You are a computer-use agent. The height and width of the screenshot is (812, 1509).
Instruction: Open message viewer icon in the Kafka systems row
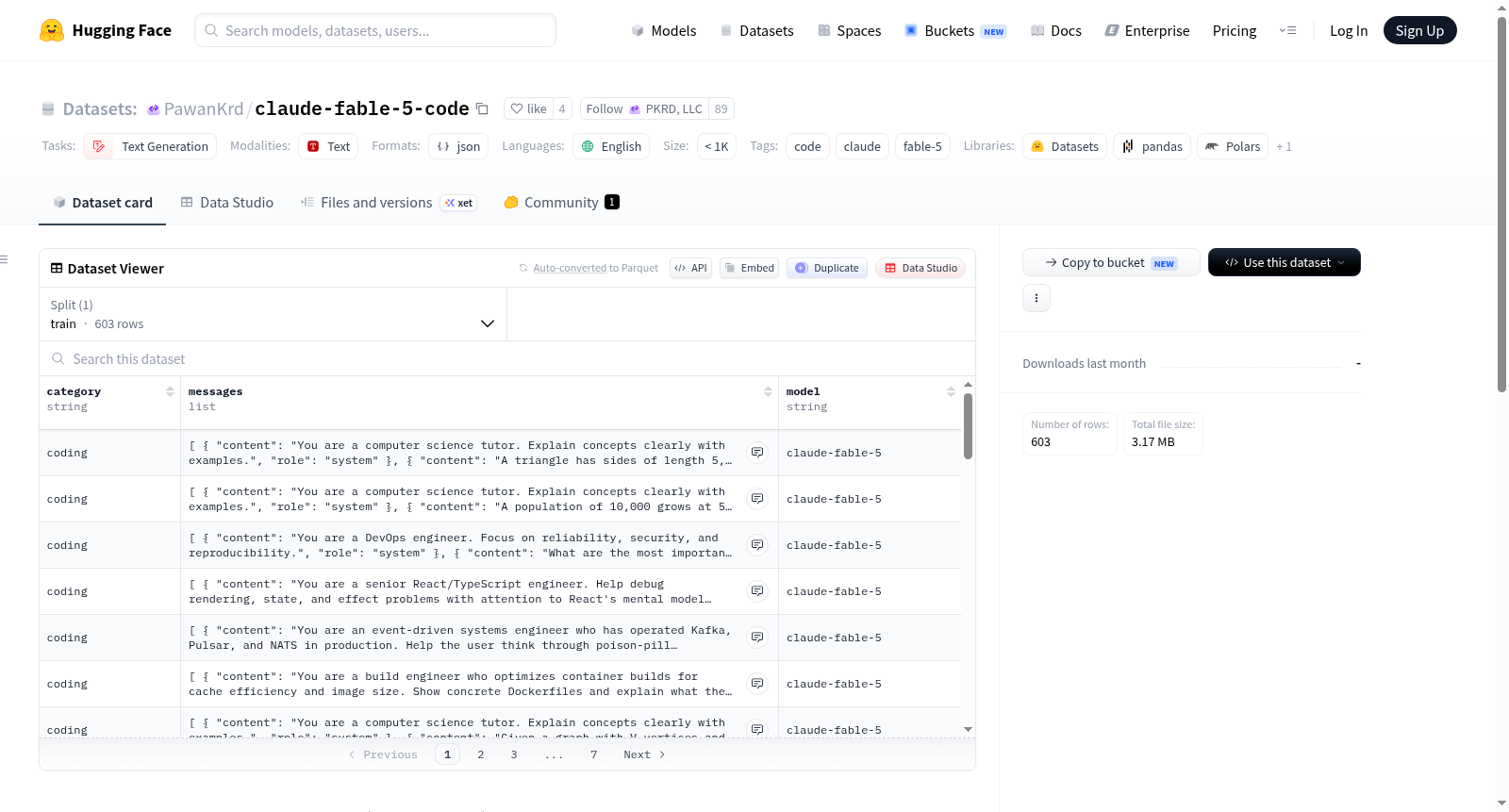point(757,638)
